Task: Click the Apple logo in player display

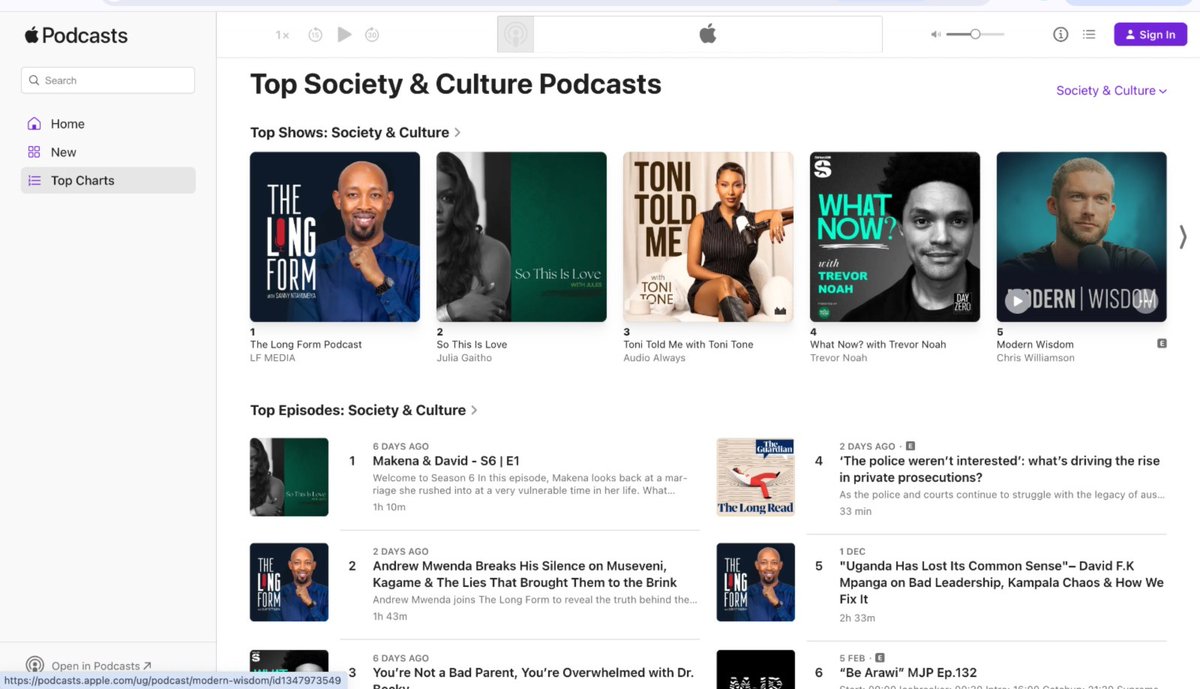Action: click(708, 35)
